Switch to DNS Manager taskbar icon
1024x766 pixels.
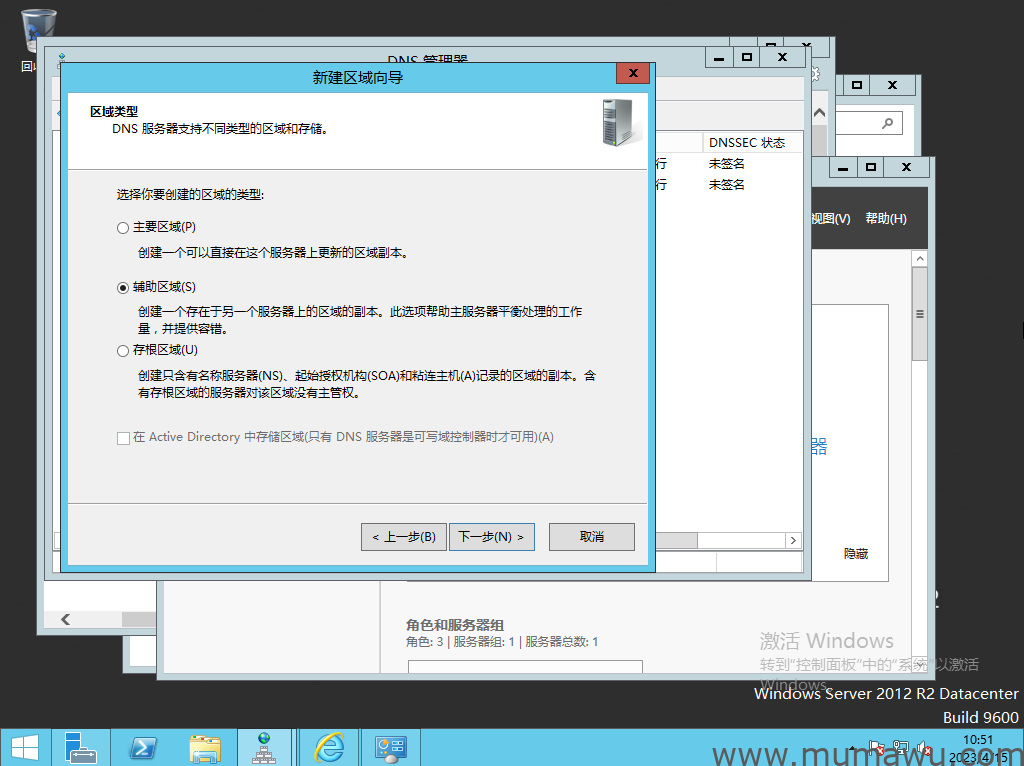pyautogui.click(x=265, y=747)
